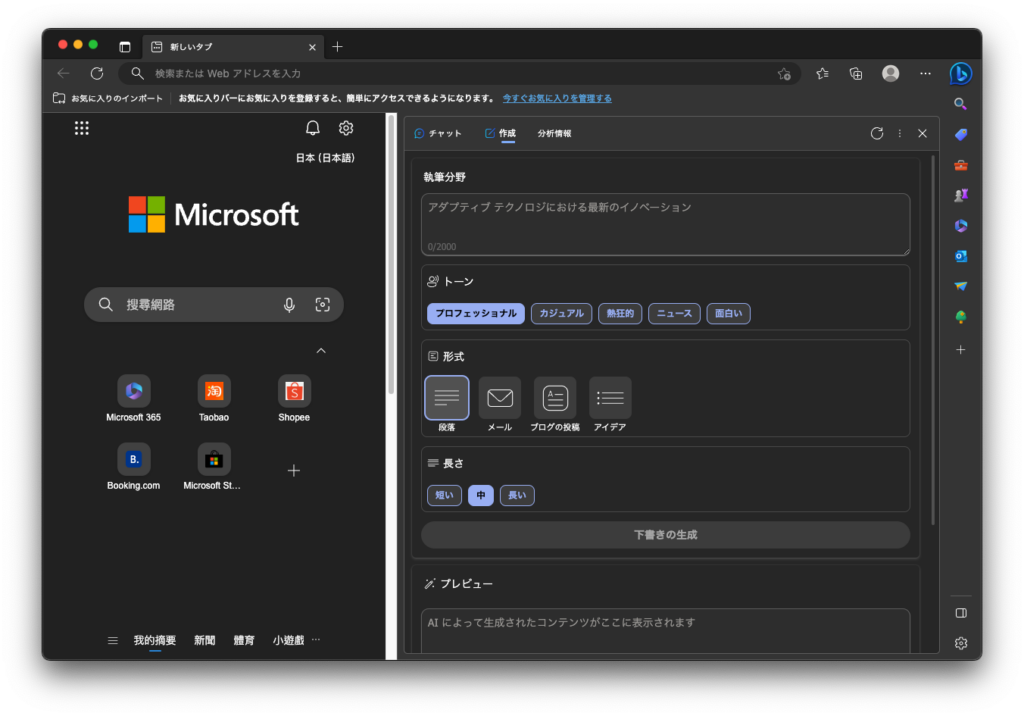Viewport: 1024px width, 716px height.
Task: Click the browser refresh button
Action: 97,73
